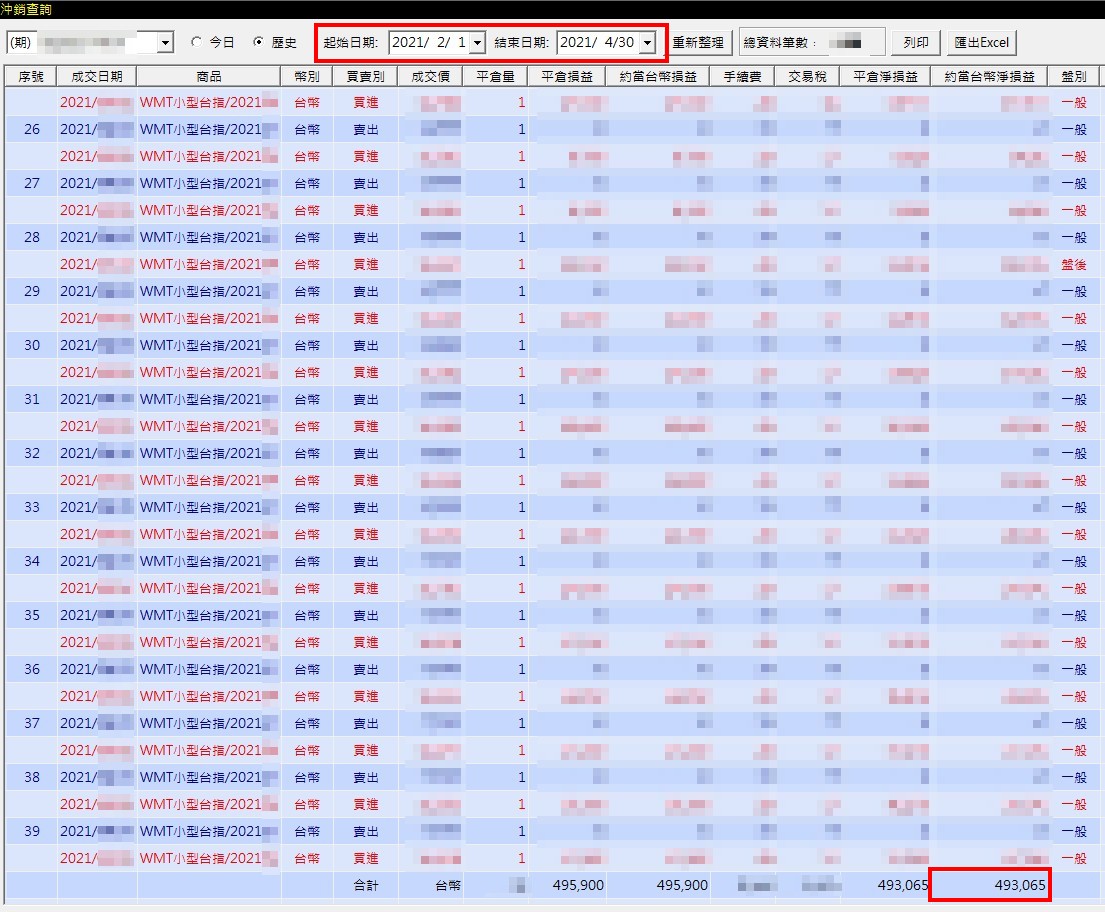Click the 合計 total label
This screenshot has height=912, width=1105.
366,885
